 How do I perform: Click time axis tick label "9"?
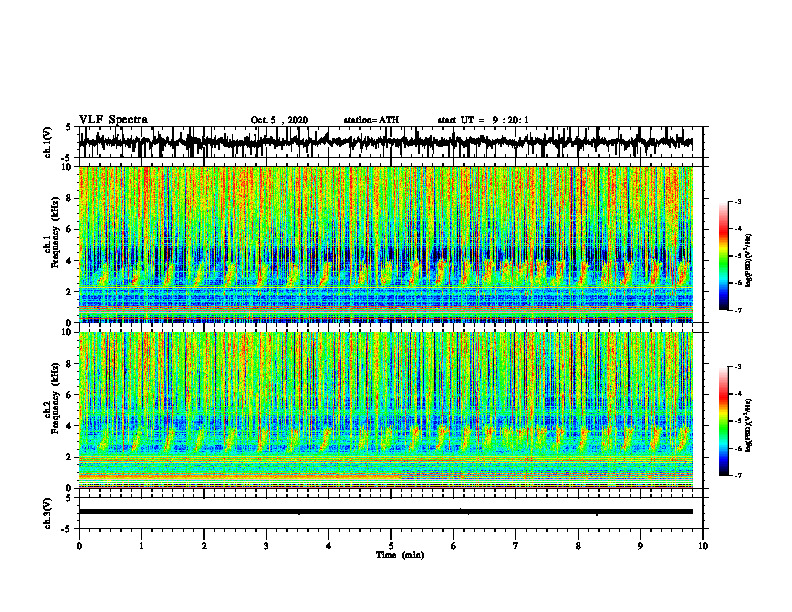[640, 546]
